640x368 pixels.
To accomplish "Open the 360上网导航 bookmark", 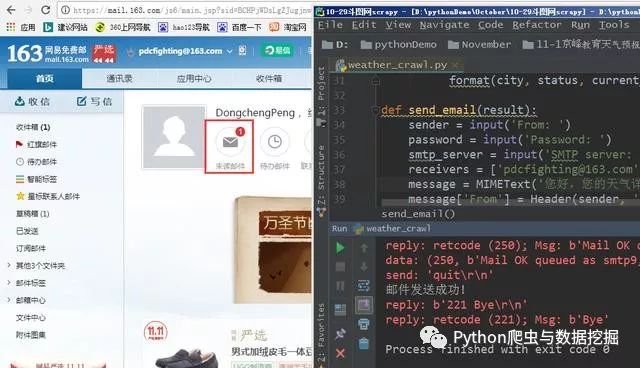I will [x=122, y=27].
